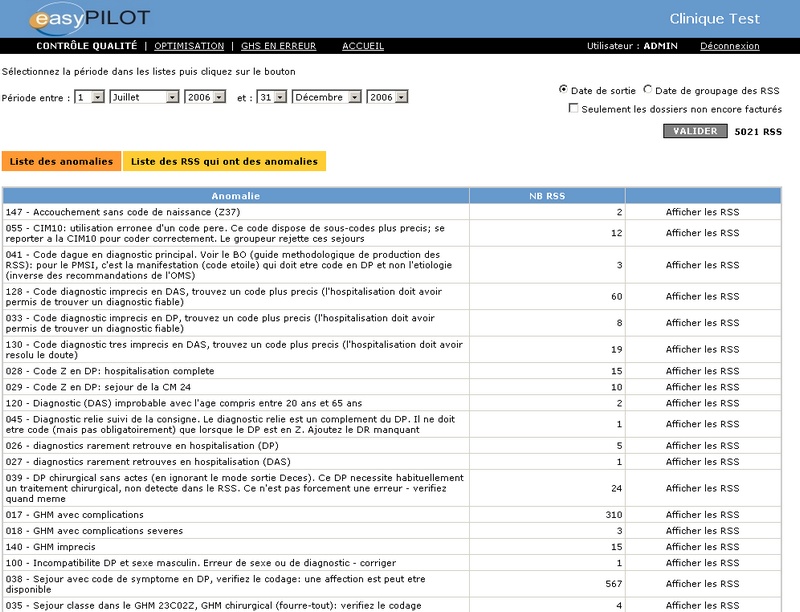This screenshot has width=800, height=612.
Task: Select Date de groupage des RSS
Action: [647, 89]
